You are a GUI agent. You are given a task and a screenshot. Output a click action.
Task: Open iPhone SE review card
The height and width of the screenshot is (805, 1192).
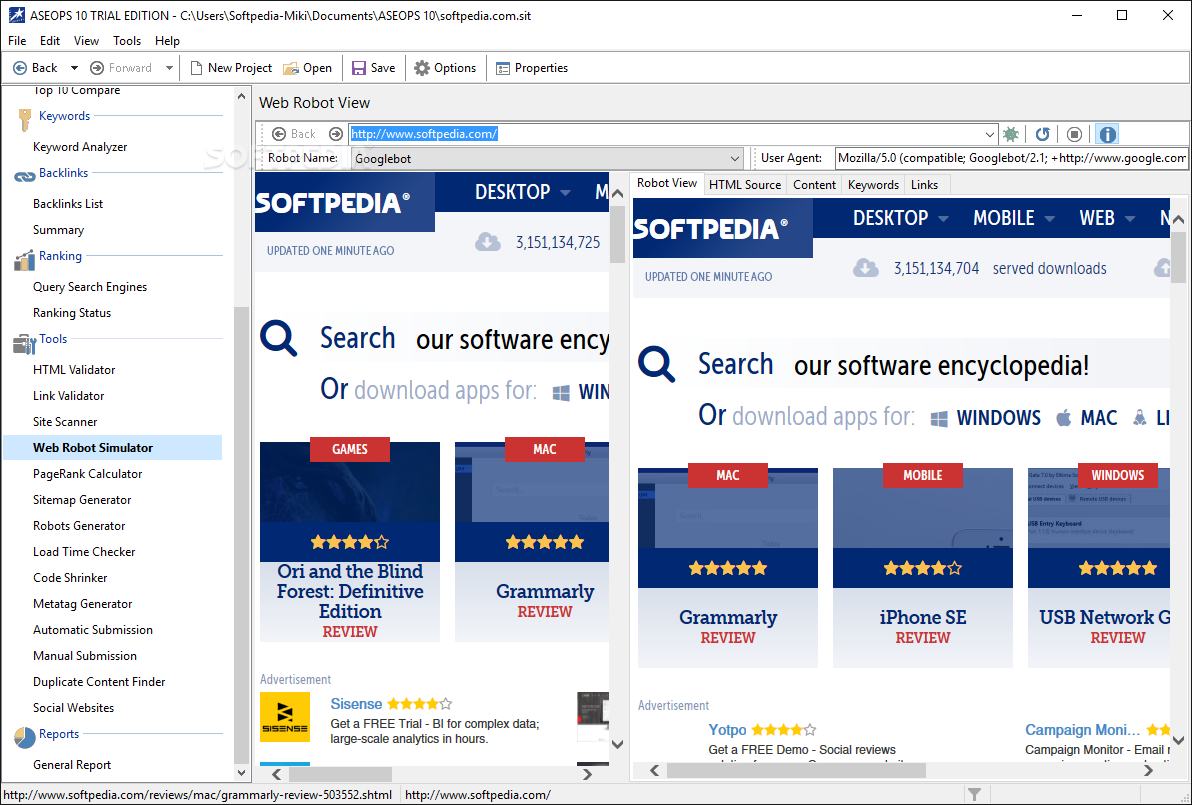pyautogui.click(x=923, y=568)
